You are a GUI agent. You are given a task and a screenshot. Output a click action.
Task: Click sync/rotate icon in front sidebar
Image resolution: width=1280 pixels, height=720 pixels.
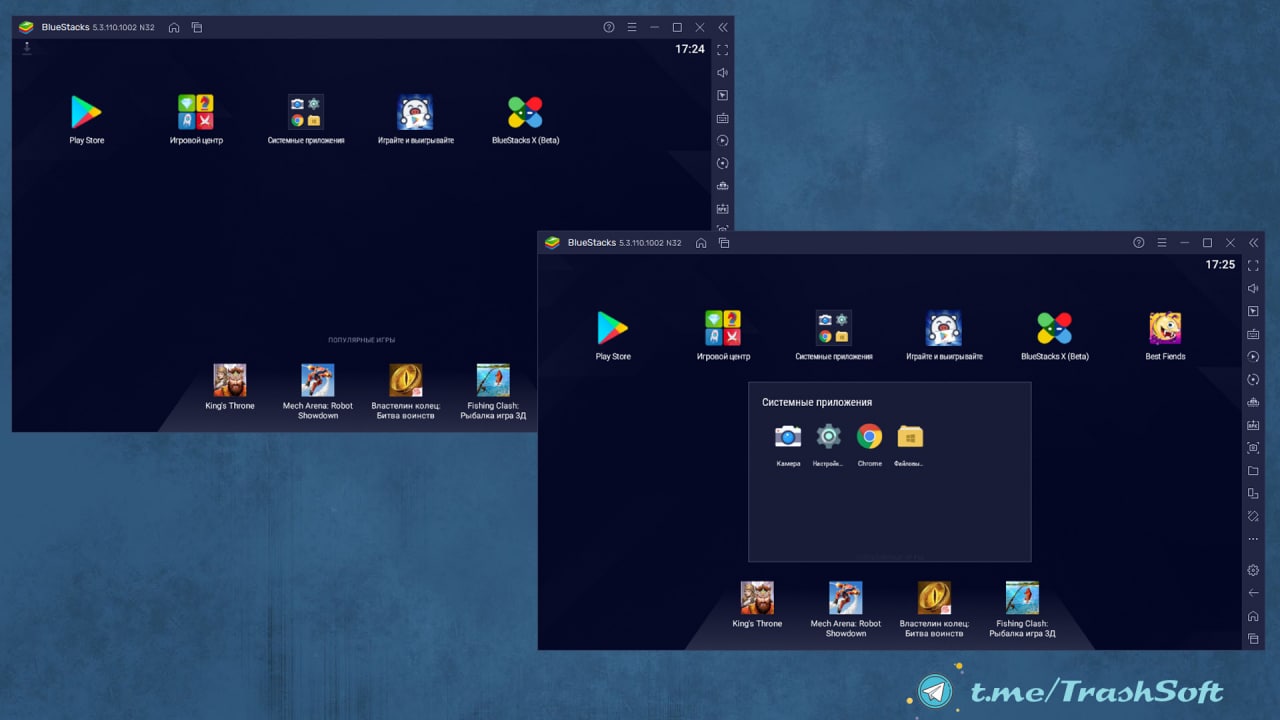point(1253,380)
